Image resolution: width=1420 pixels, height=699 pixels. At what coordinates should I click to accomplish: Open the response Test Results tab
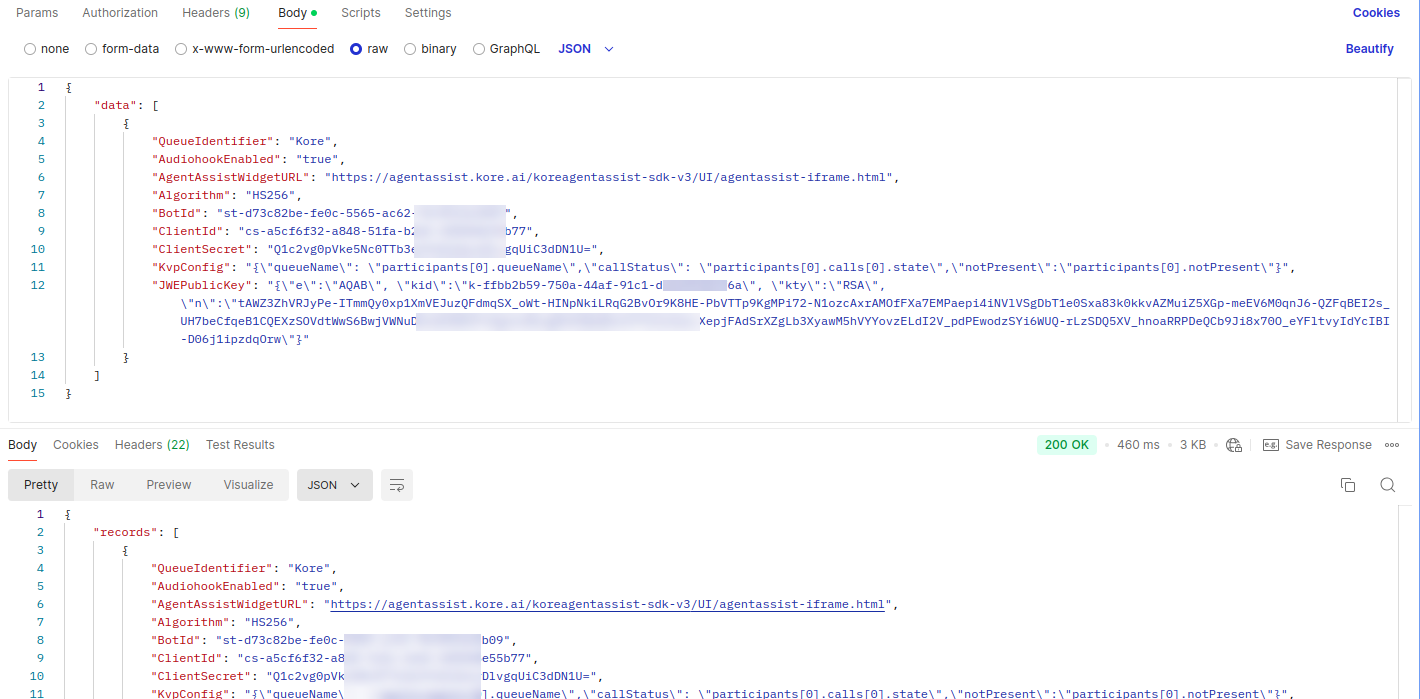pos(240,445)
